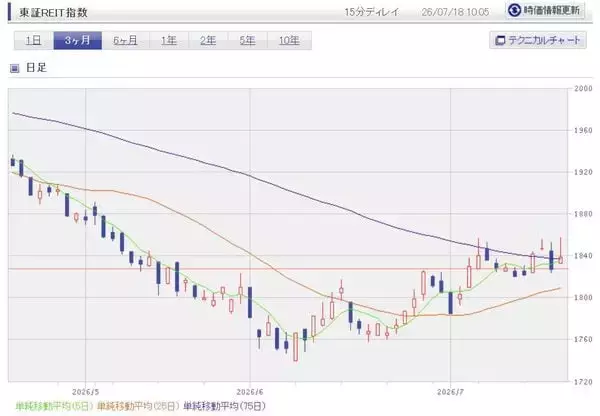
Task: Click the 2000 y-axis value
Action: click(x=583, y=88)
